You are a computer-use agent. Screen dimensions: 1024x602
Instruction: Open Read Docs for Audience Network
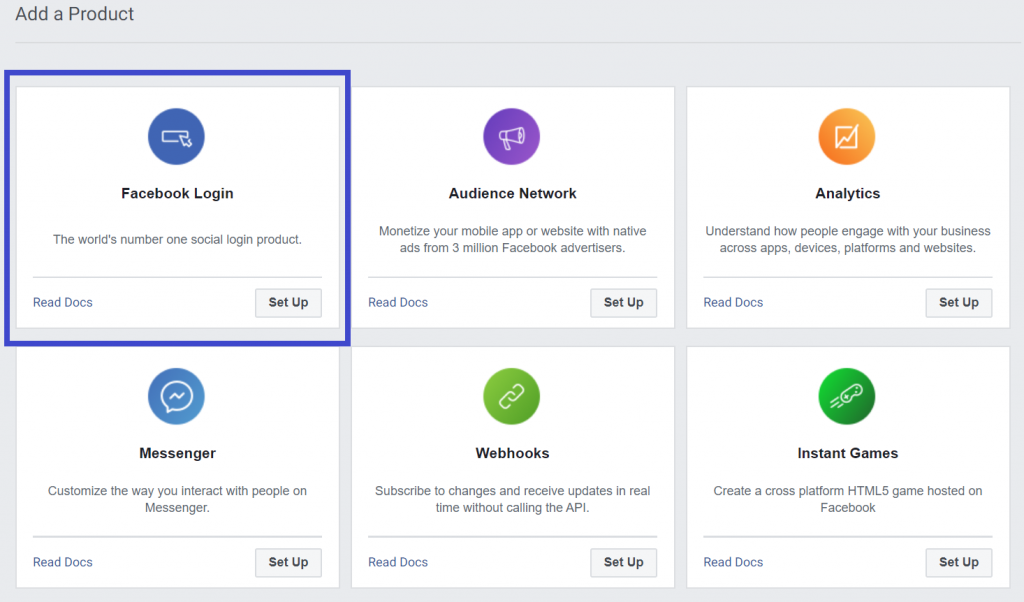(x=398, y=303)
